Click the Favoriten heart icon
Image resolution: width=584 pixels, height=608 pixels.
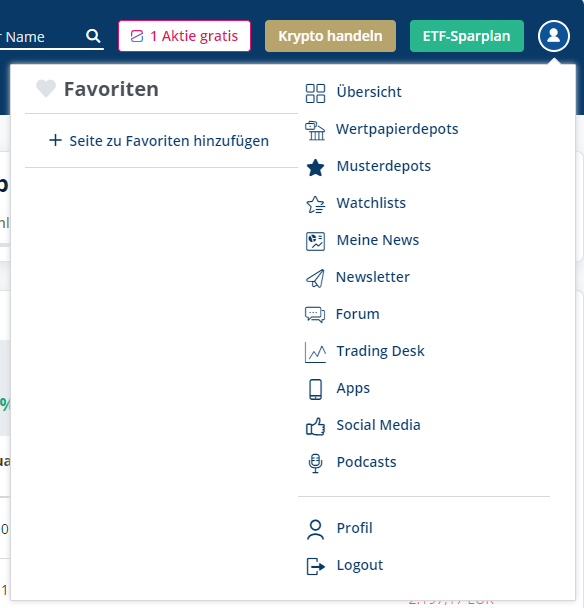[x=46, y=88]
